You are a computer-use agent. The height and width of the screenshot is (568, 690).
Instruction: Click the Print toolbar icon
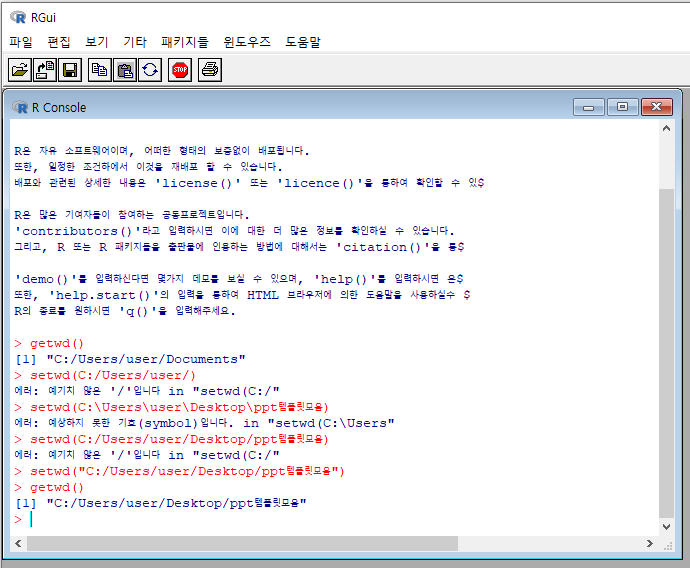click(x=210, y=70)
